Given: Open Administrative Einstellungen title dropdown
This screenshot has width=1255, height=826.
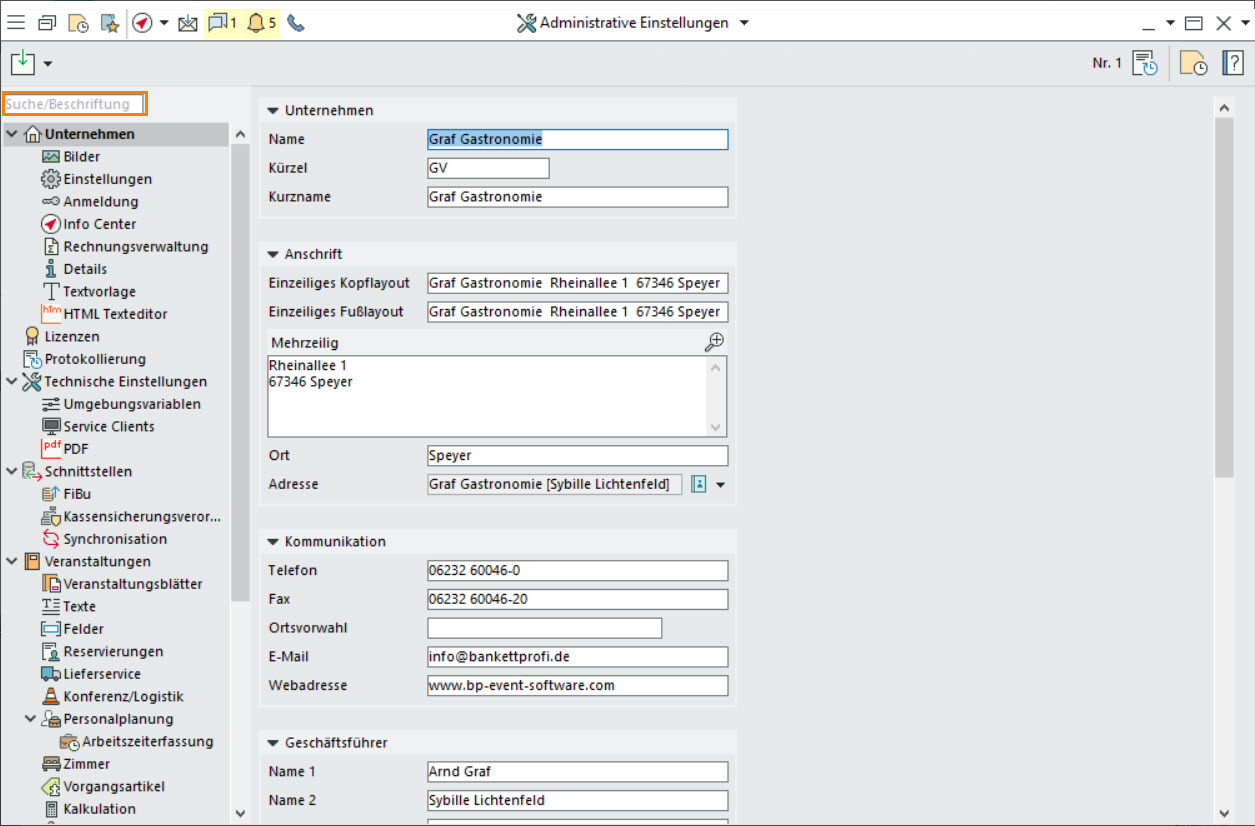Looking at the screenshot, I should (x=744, y=23).
